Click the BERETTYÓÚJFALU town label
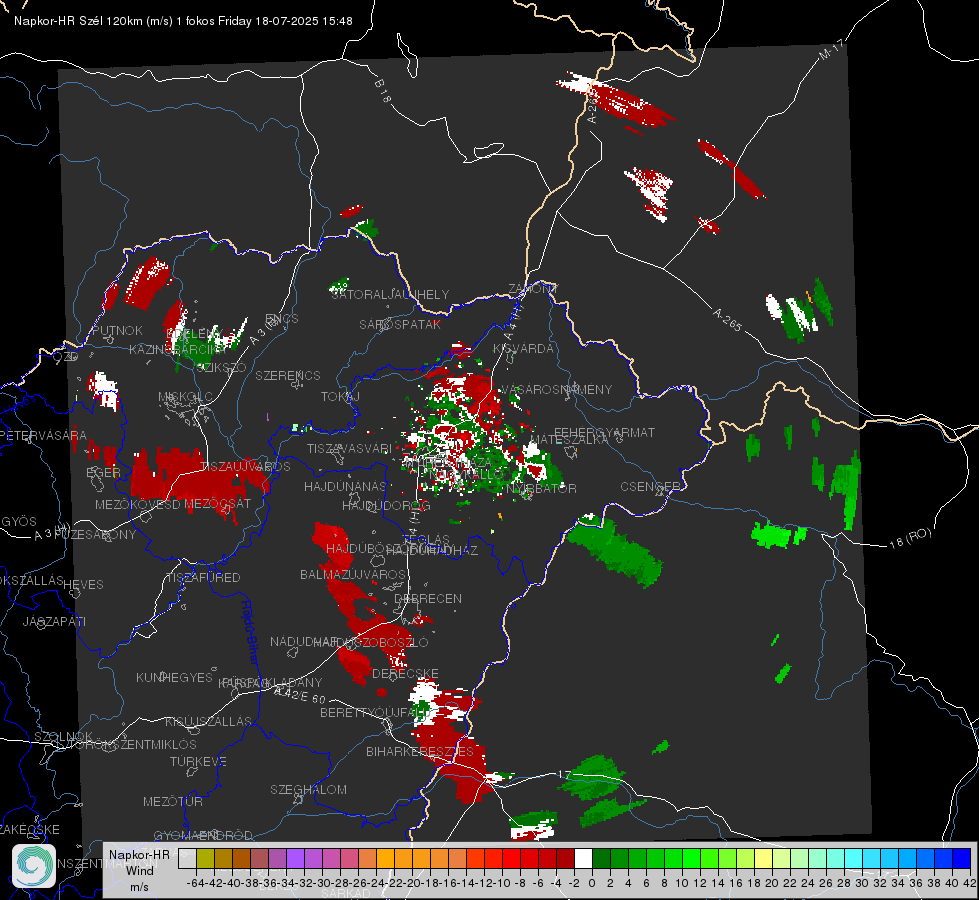Viewport: 979px width, 900px height. [x=375, y=712]
